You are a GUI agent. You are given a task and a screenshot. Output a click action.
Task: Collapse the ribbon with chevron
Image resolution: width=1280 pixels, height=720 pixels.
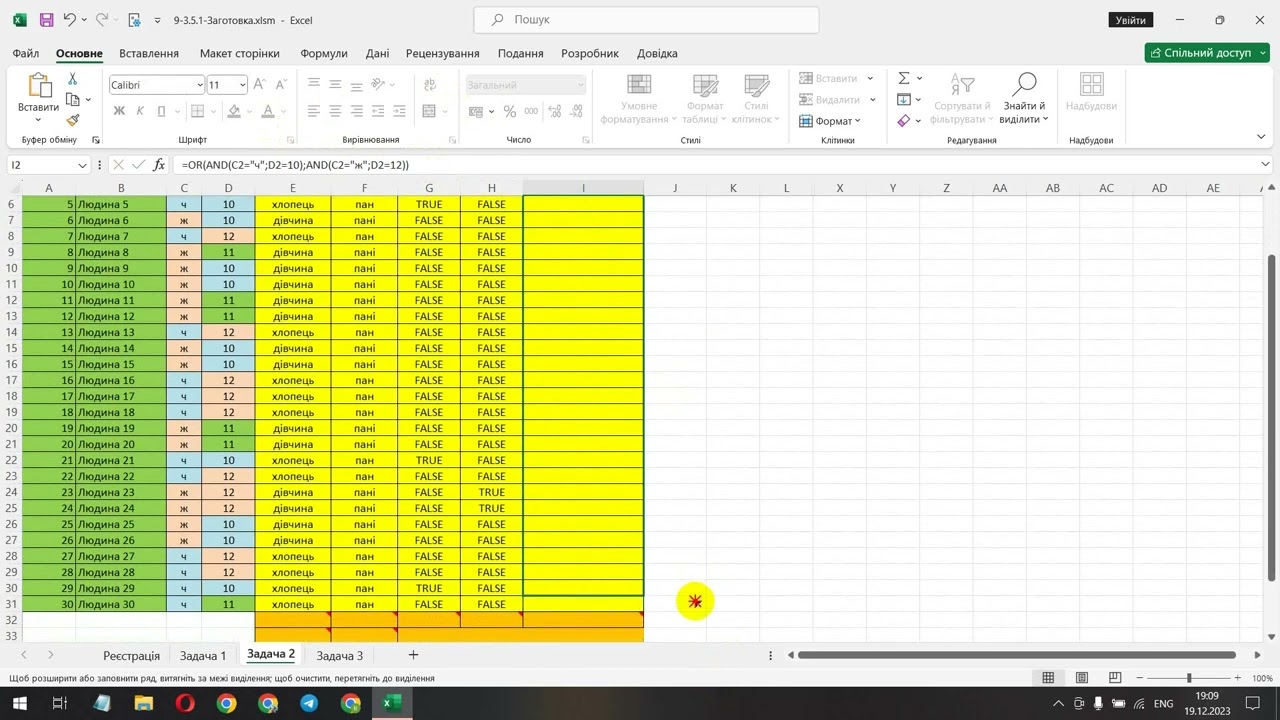pos(1262,137)
